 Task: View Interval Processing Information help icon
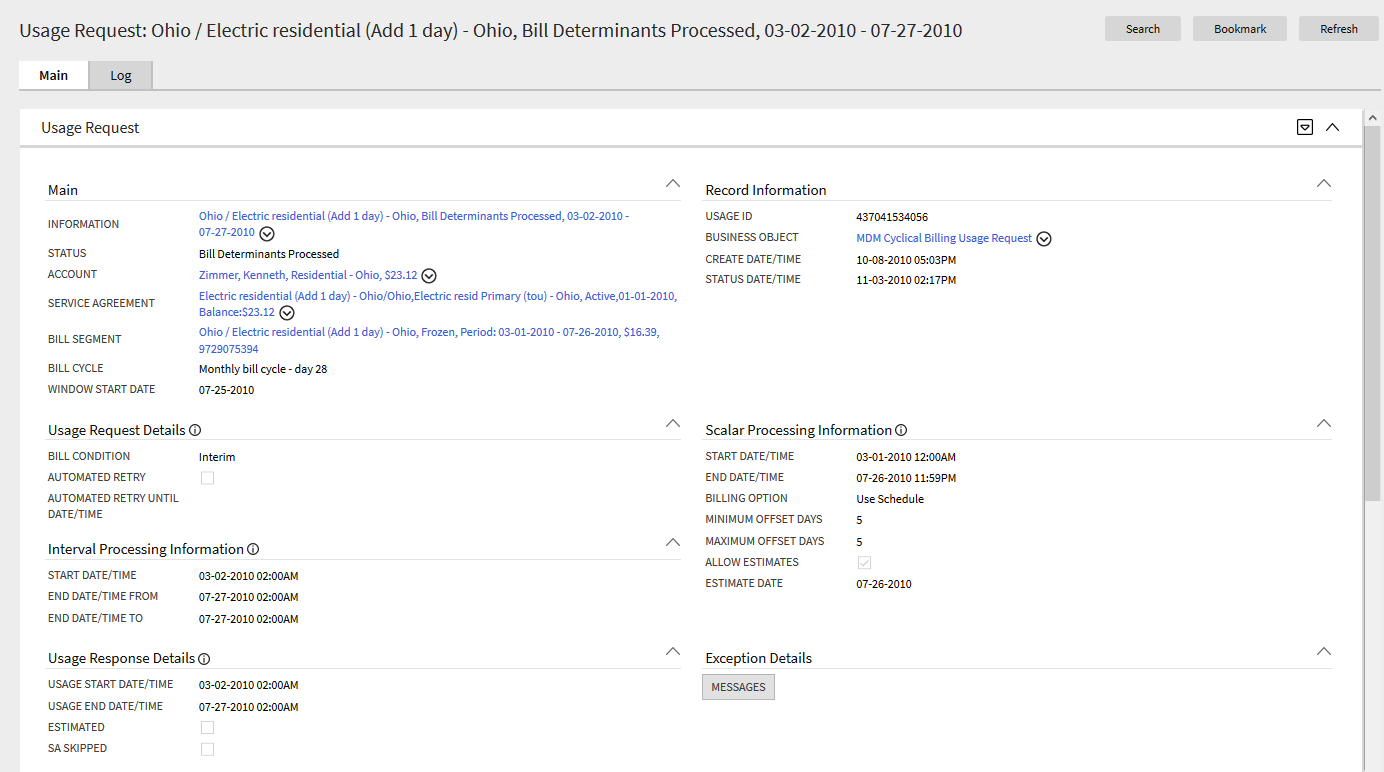253,548
